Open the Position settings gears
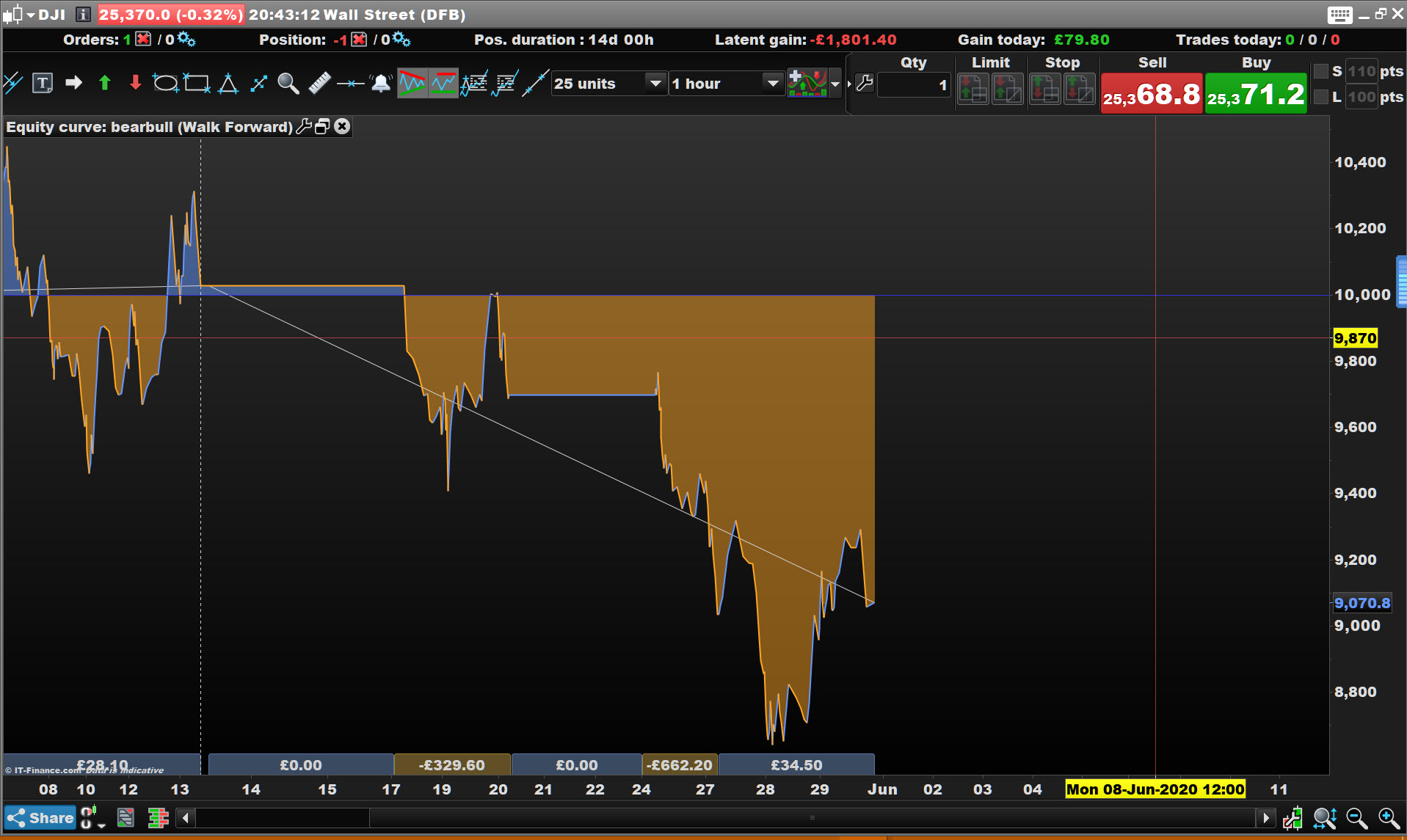Viewport: 1407px width, 840px height. click(401, 39)
